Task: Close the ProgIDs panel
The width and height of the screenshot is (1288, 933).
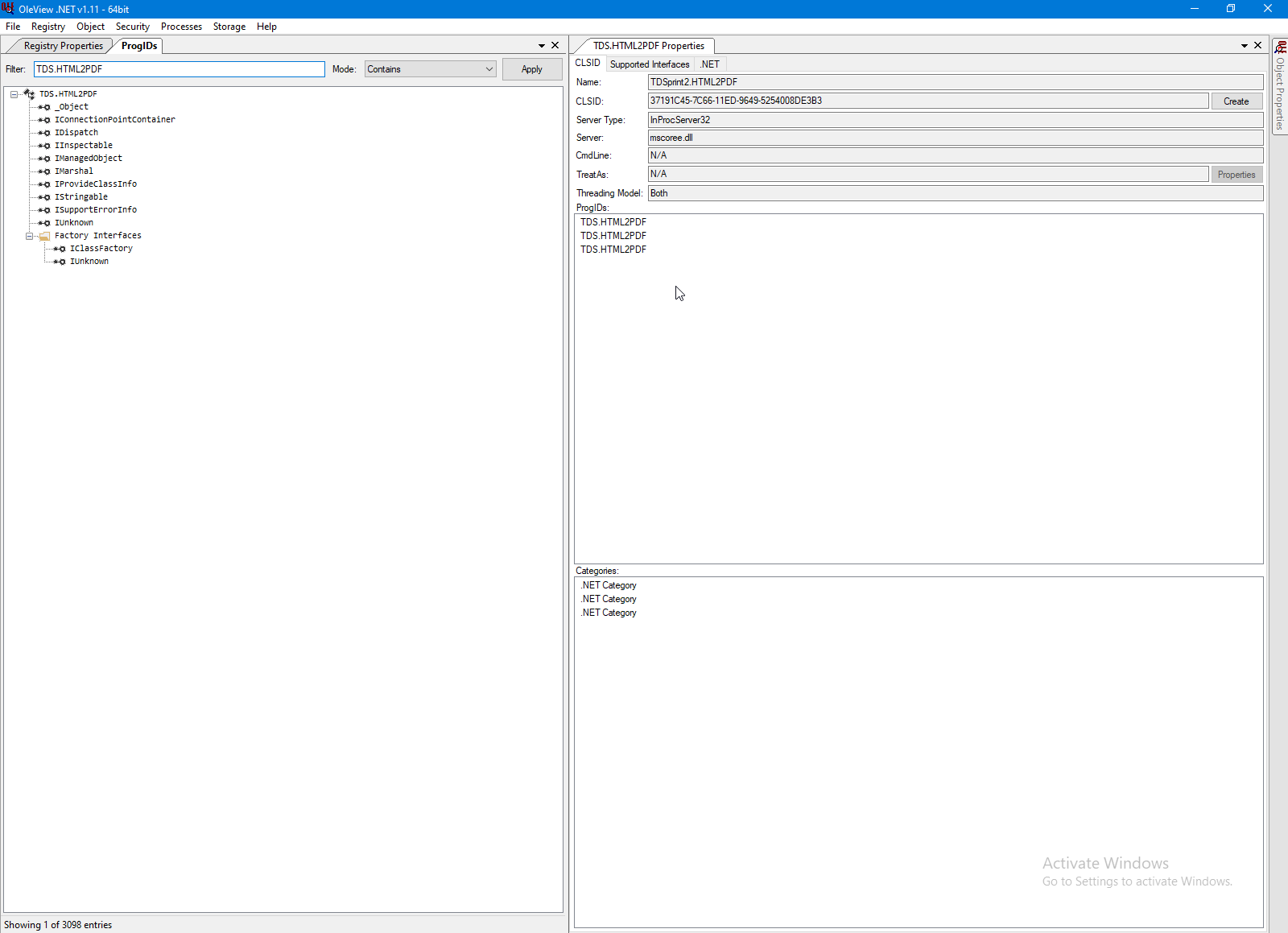Action: click(555, 46)
